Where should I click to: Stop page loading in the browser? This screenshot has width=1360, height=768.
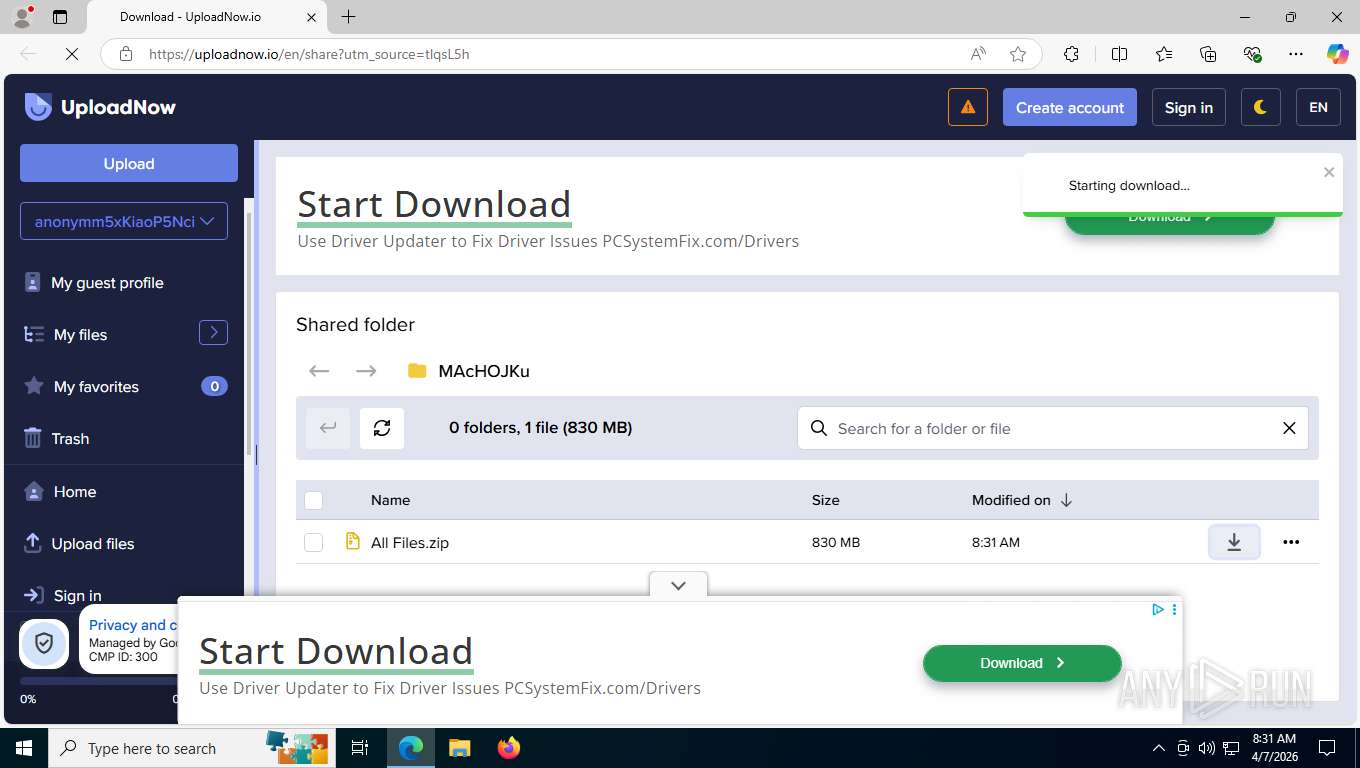click(x=71, y=54)
